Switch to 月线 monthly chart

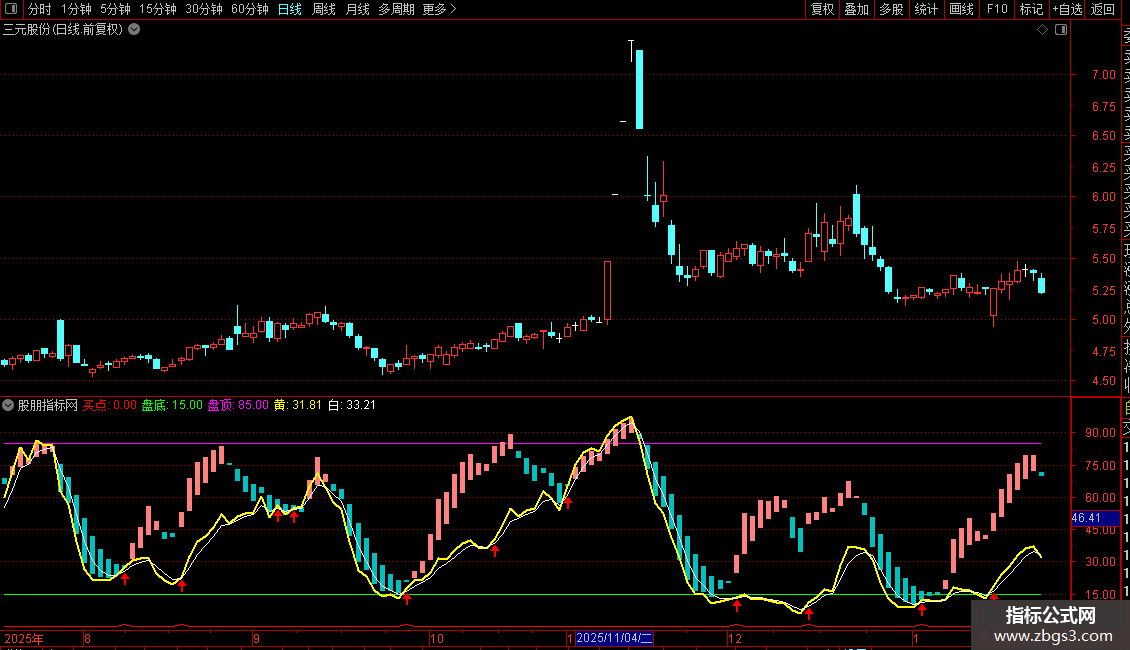pyautogui.click(x=357, y=9)
